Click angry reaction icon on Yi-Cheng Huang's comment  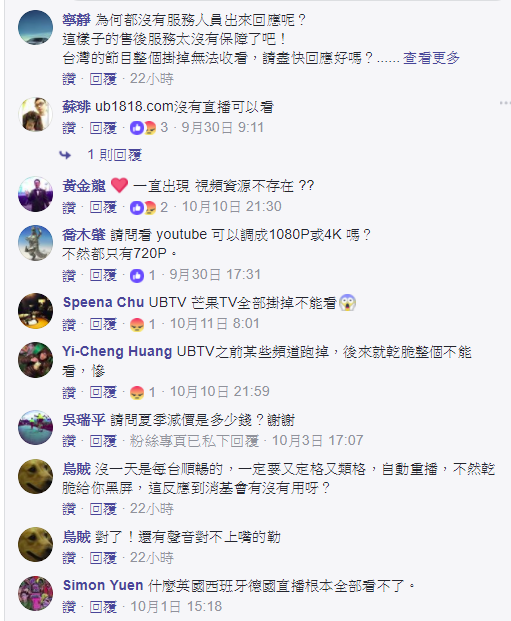pyautogui.click(x=137, y=392)
